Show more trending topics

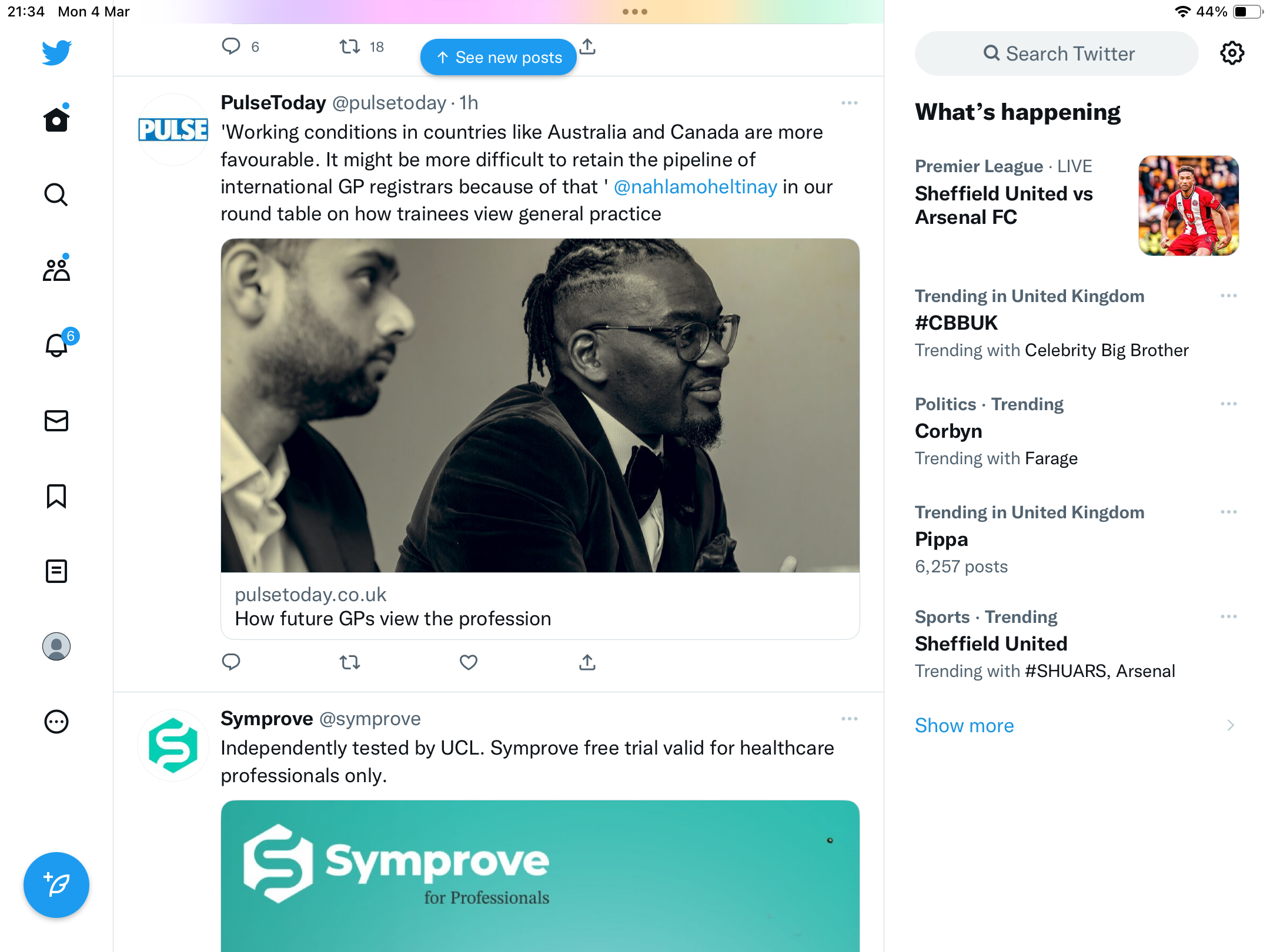pos(964,726)
